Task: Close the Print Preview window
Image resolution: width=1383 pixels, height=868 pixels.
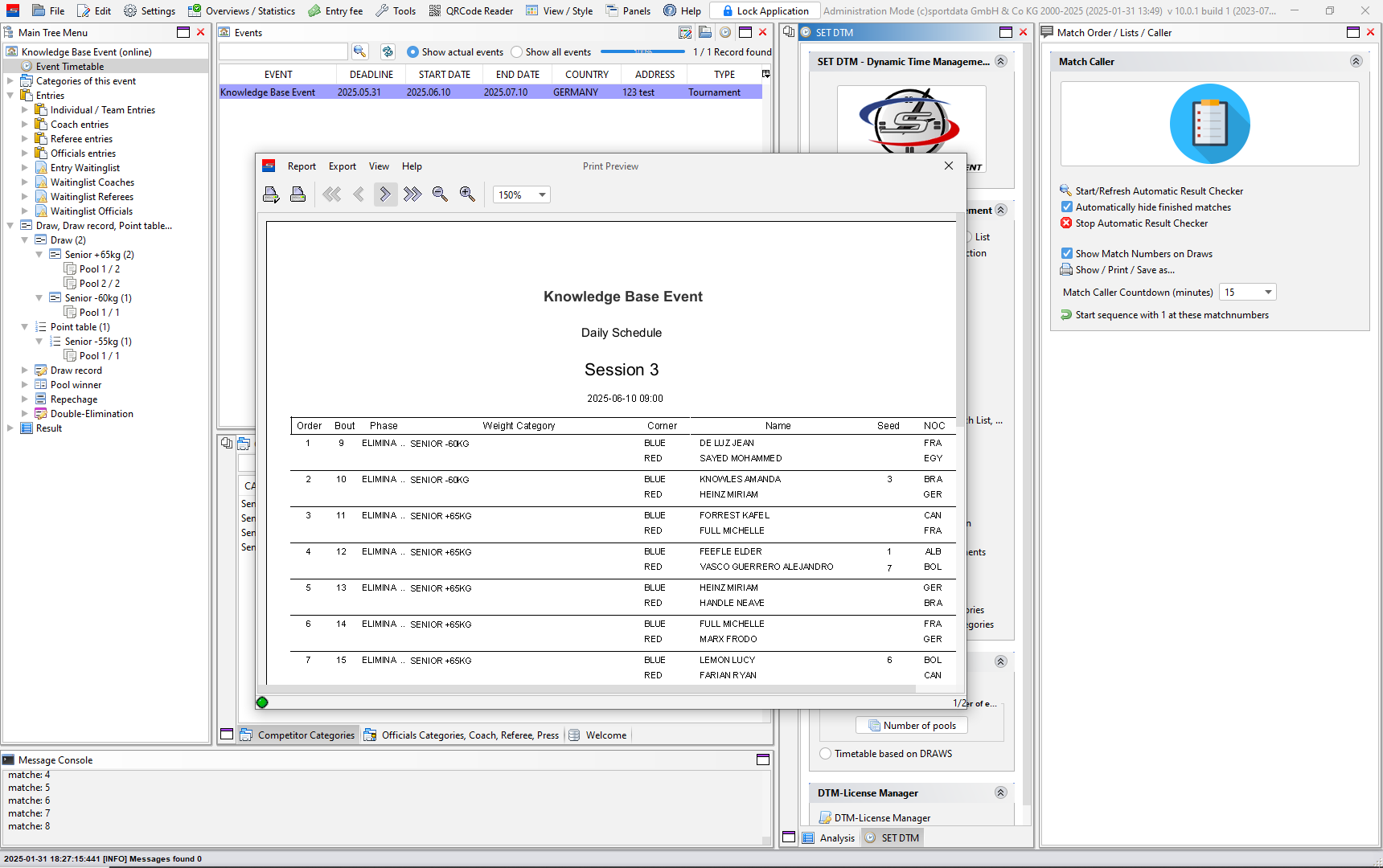Action: pos(949,166)
